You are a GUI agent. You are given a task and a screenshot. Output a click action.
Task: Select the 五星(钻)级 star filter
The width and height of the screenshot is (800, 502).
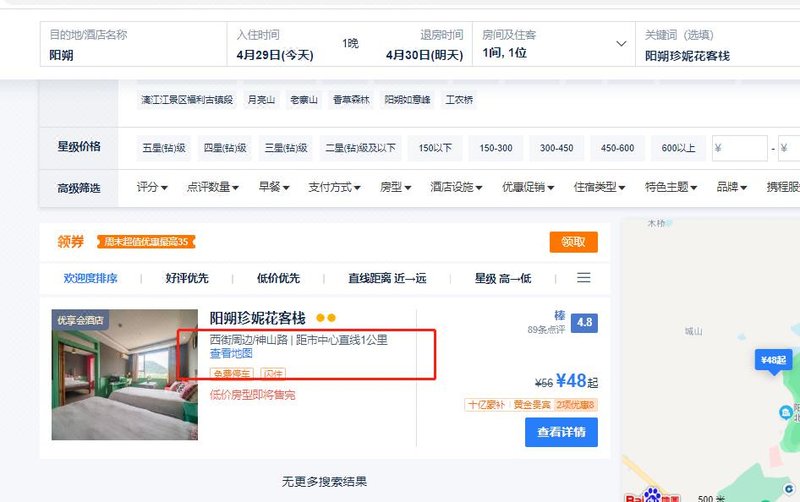coord(164,148)
